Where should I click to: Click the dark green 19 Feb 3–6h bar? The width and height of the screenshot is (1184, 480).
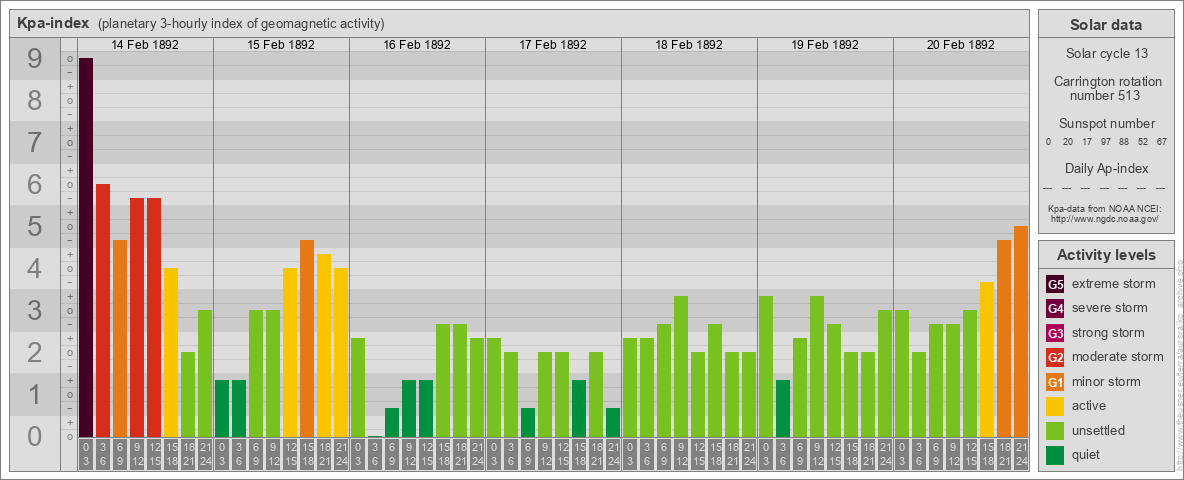coord(783,408)
